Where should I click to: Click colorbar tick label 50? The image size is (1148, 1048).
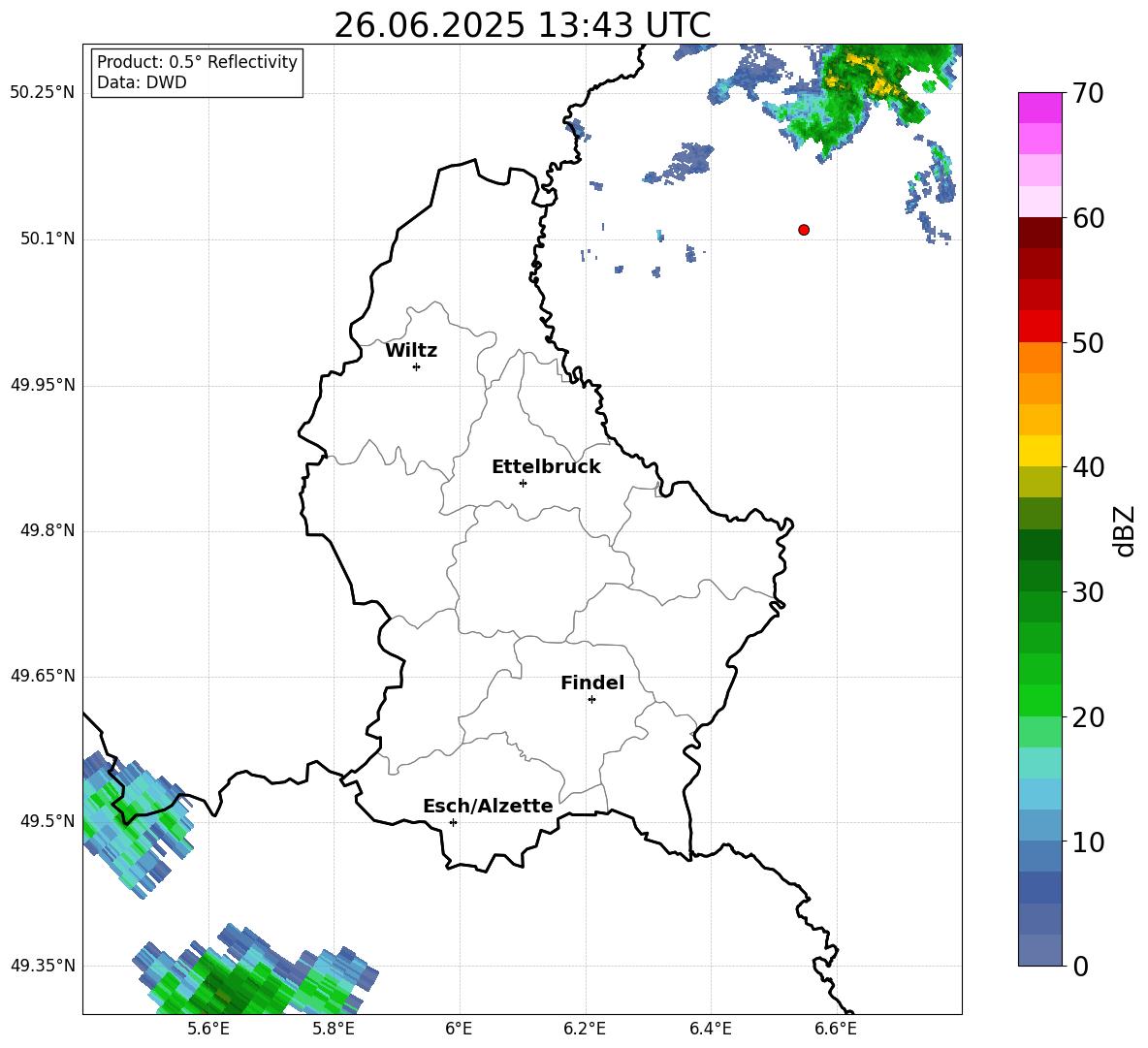pyautogui.click(x=1088, y=342)
